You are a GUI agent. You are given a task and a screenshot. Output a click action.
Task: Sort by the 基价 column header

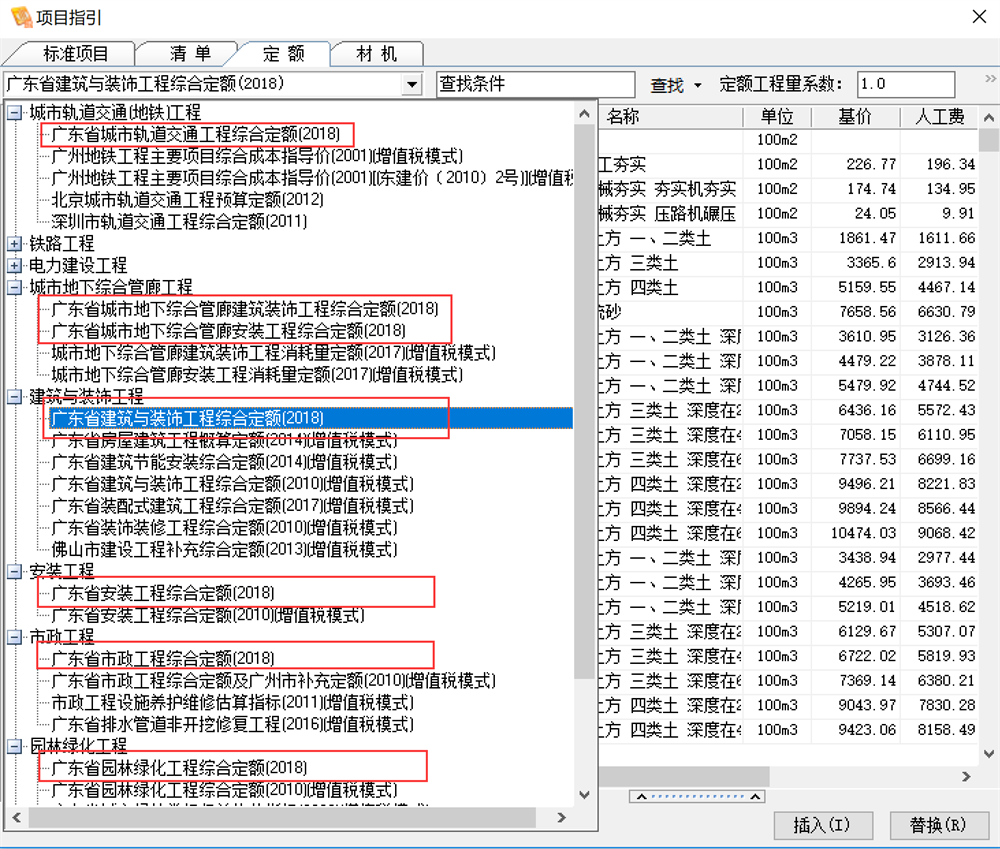click(x=855, y=117)
